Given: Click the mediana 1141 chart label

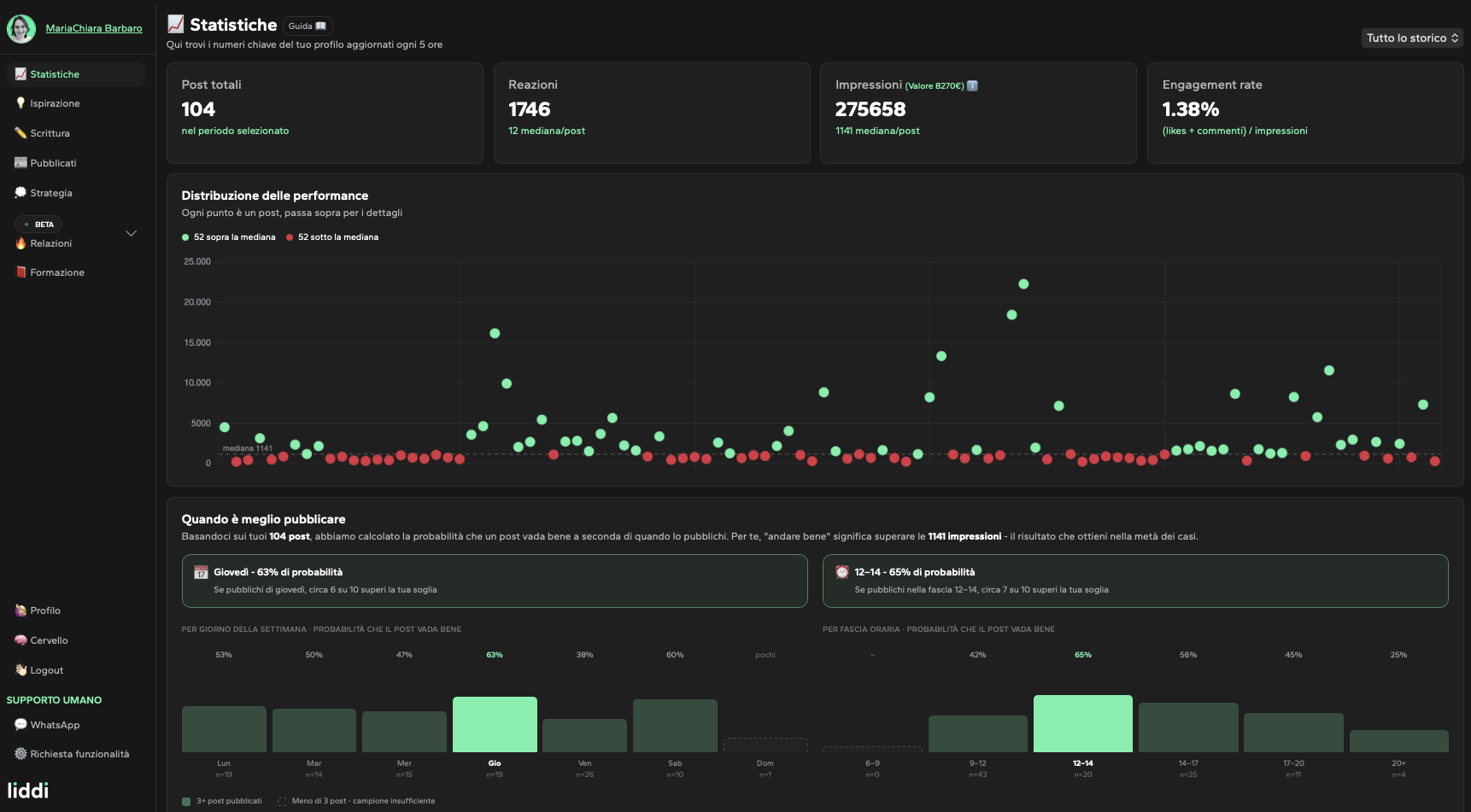Looking at the screenshot, I should click(x=248, y=448).
